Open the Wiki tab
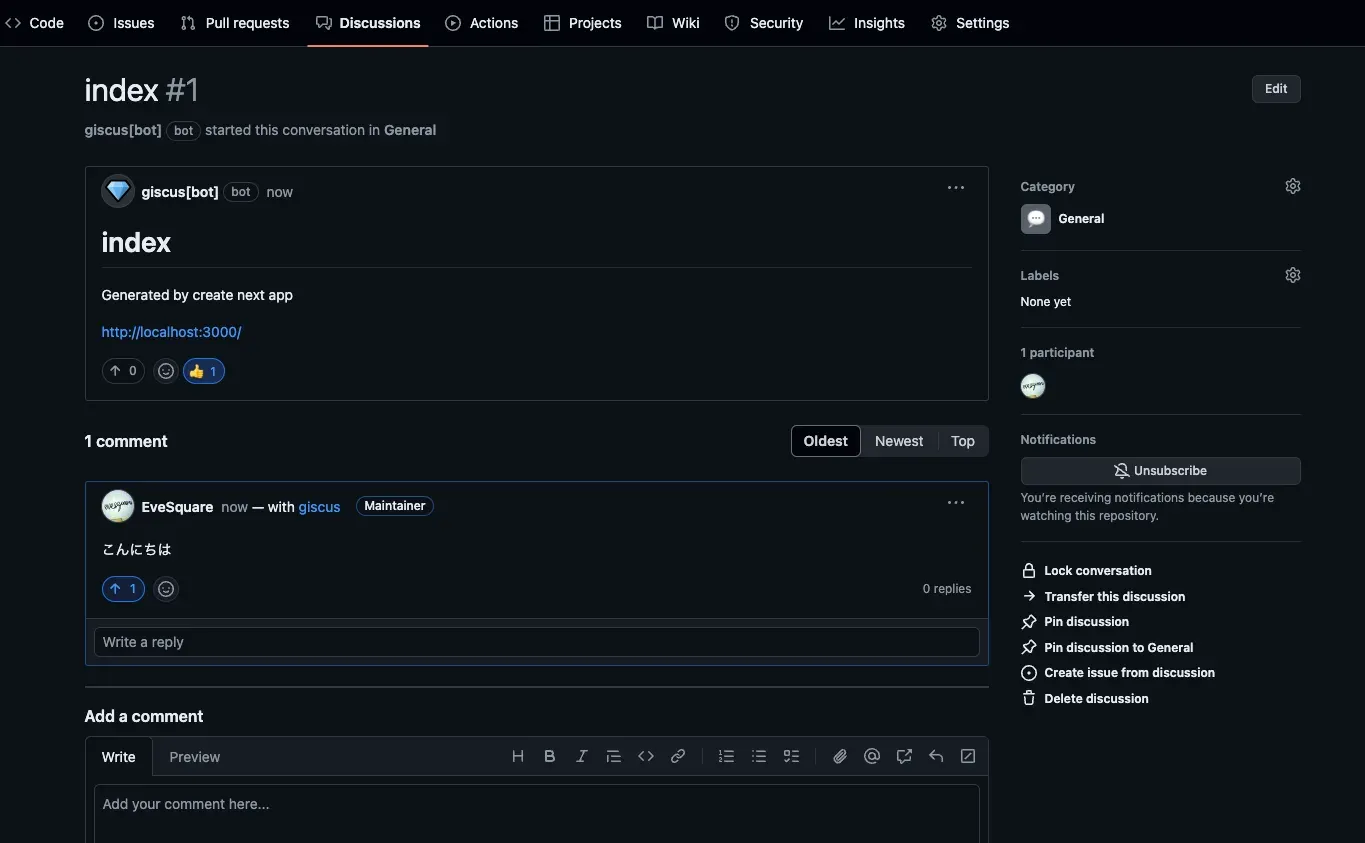This screenshot has height=843, width=1365. click(x=673, y=23)
